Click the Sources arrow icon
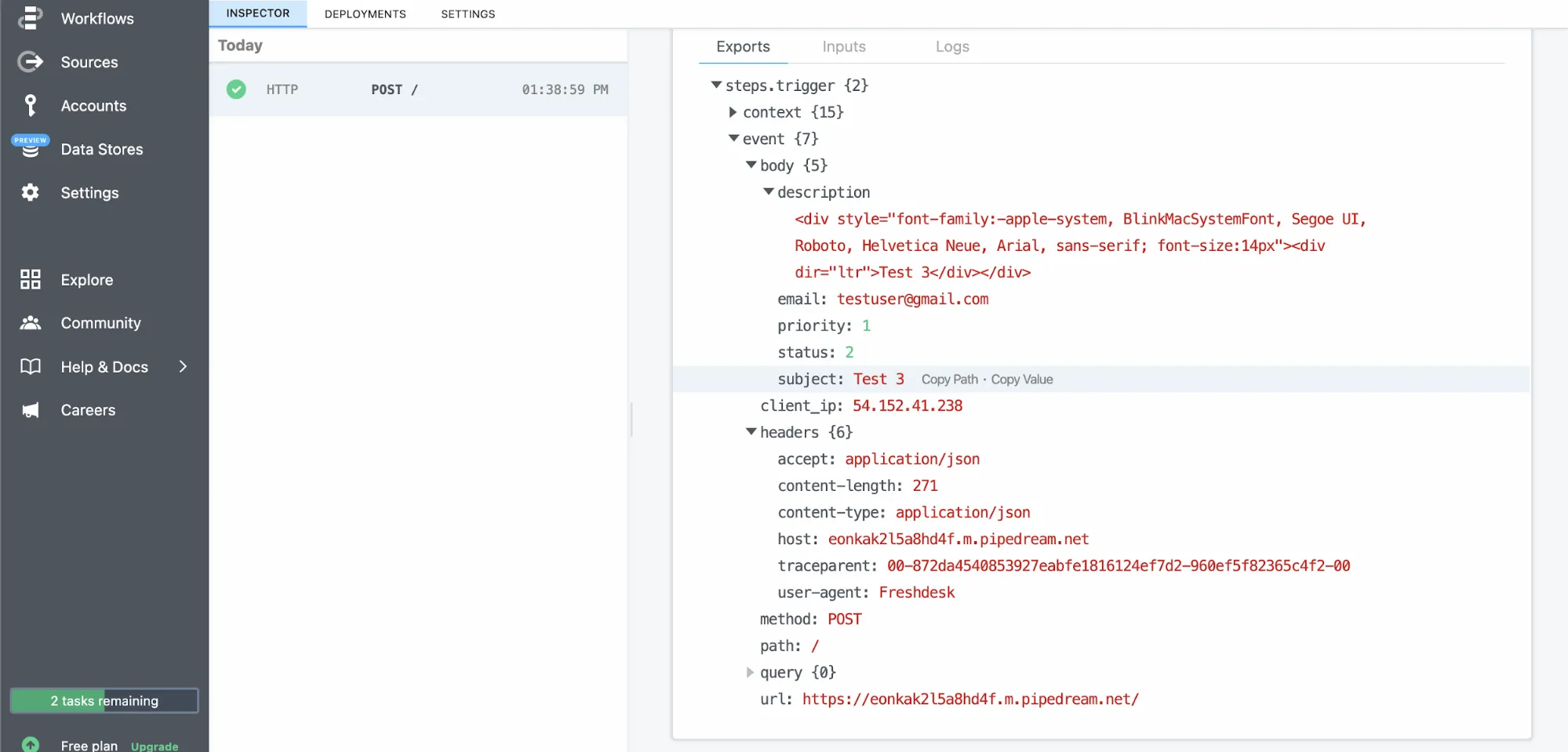 point(30,62)
